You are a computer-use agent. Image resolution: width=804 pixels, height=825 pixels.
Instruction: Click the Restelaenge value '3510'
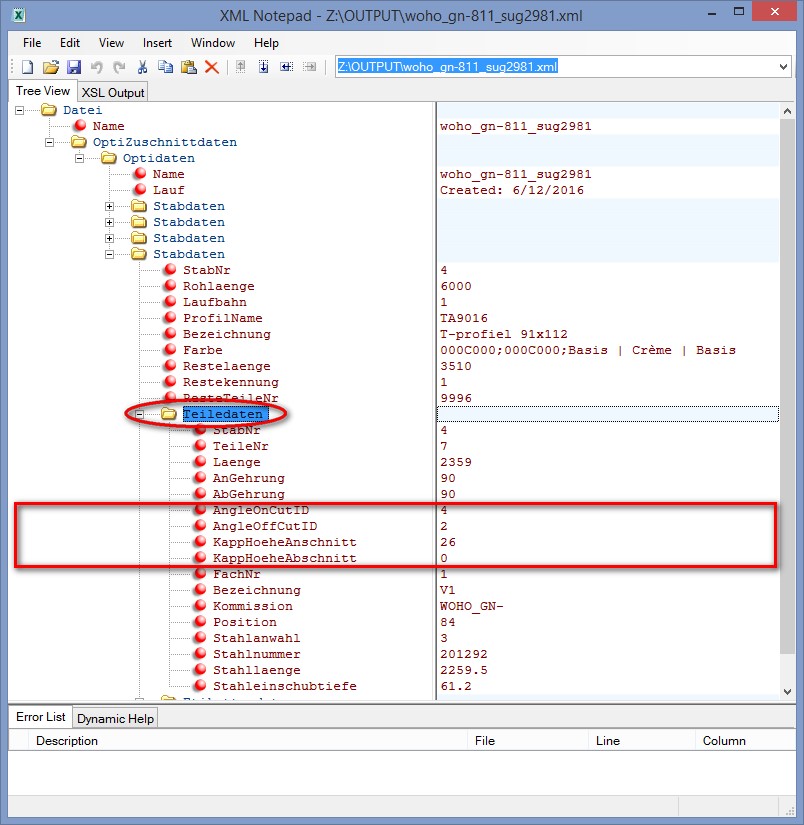tap(456, 366)
